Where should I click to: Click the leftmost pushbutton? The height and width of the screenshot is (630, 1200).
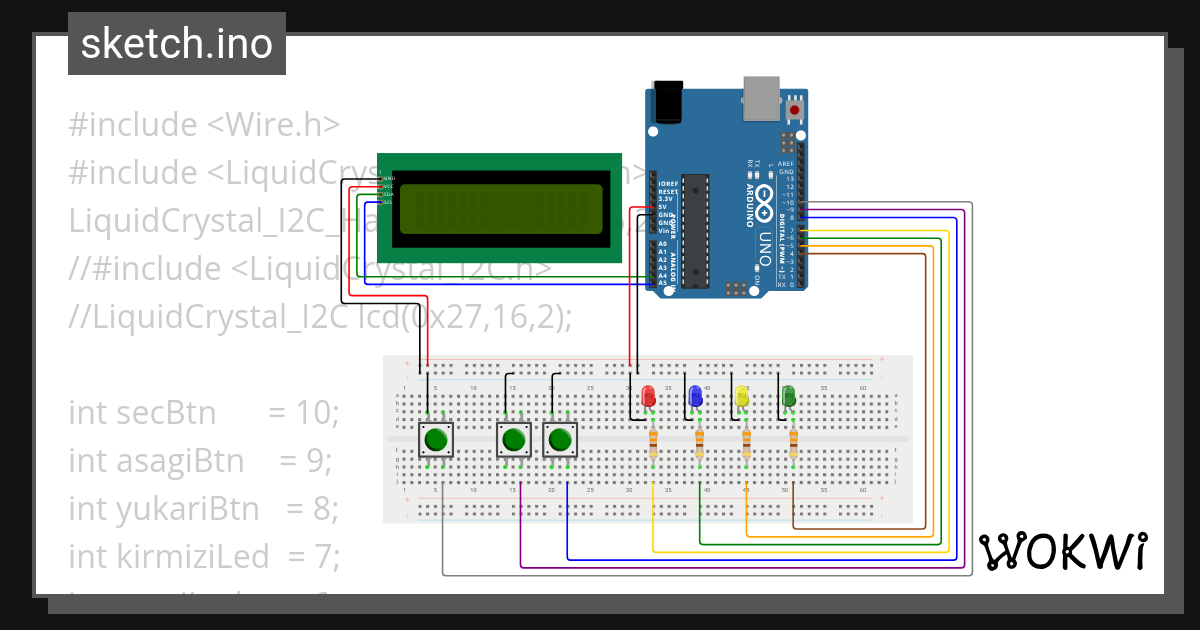[435, 437]
